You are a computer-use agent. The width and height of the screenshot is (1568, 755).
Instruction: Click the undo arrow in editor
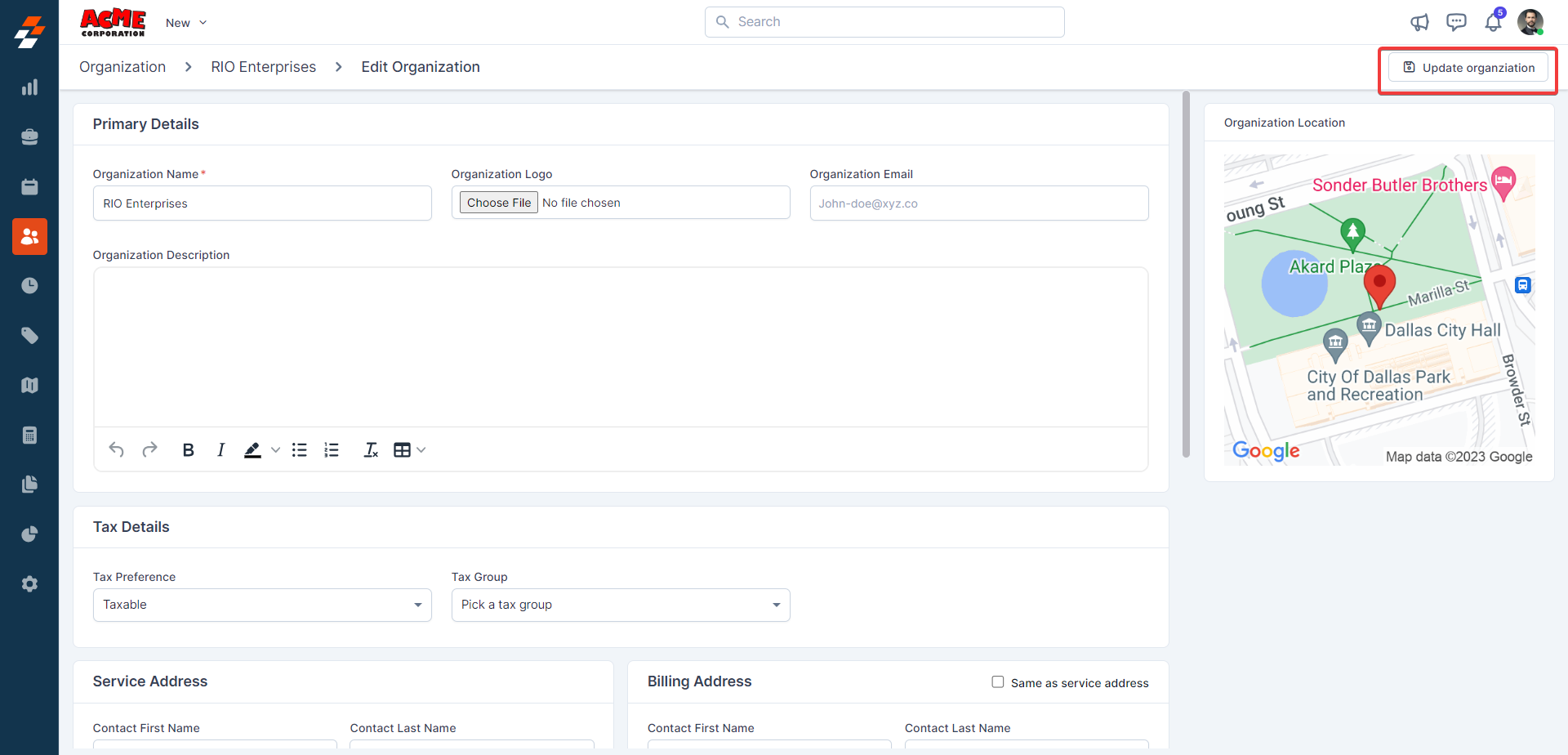click(x=117, y=450)
